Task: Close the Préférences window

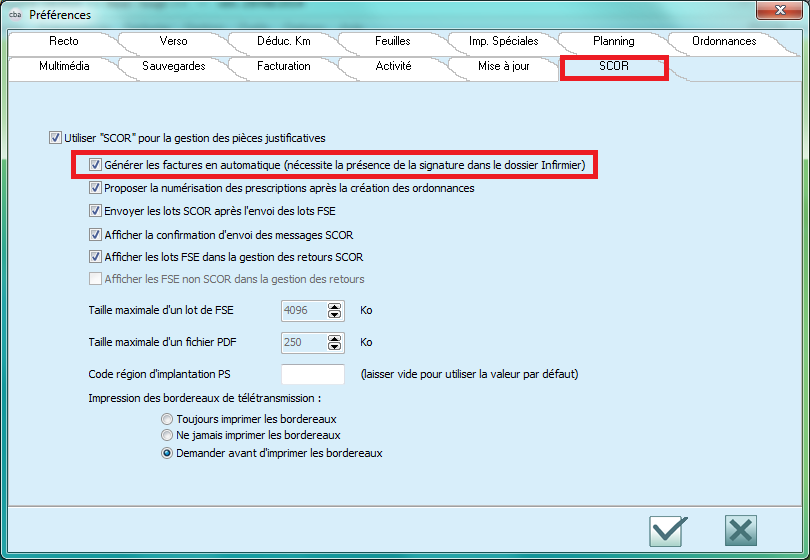Action: [780, 10]
